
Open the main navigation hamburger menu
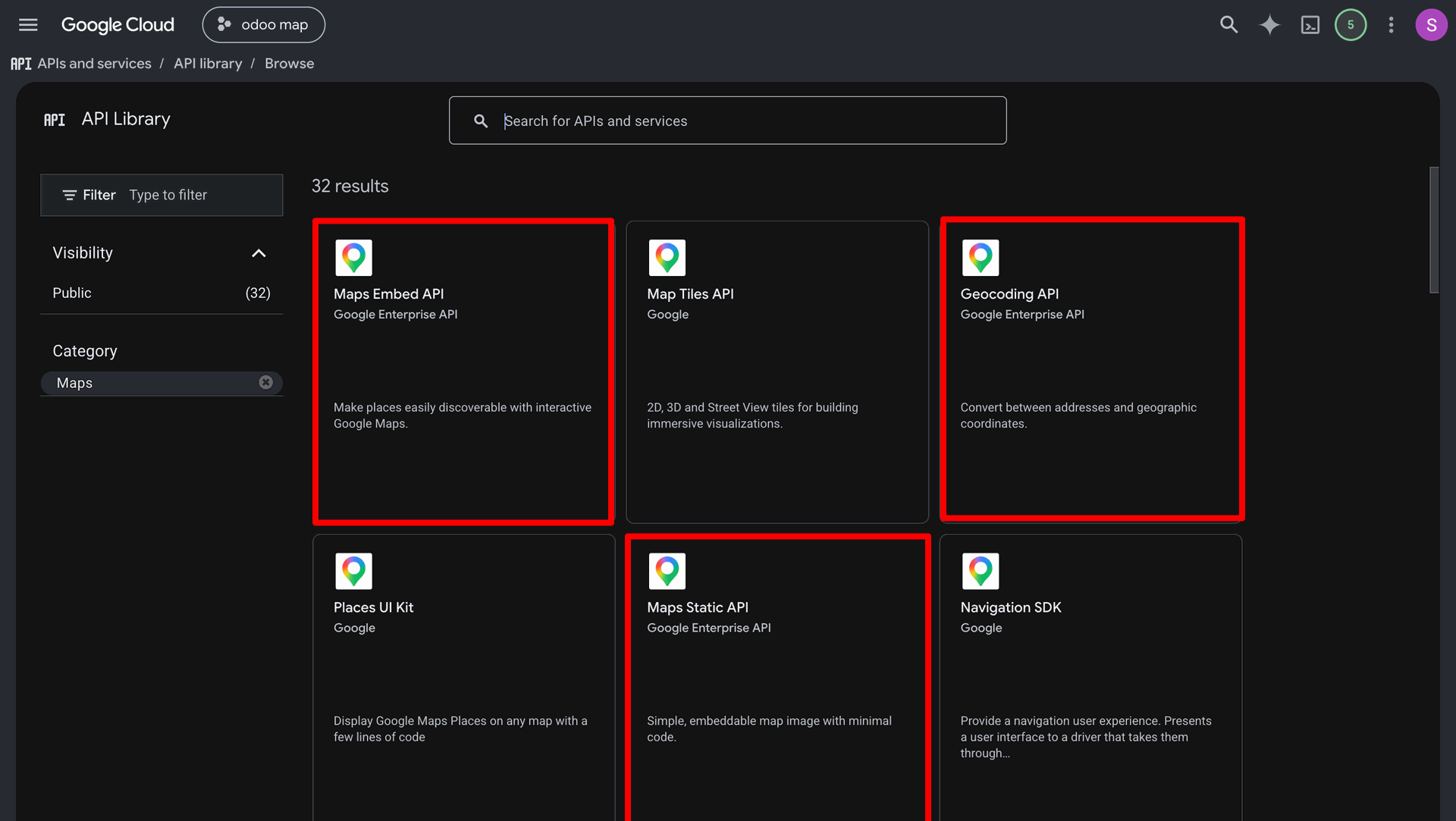tap(28, 25)
